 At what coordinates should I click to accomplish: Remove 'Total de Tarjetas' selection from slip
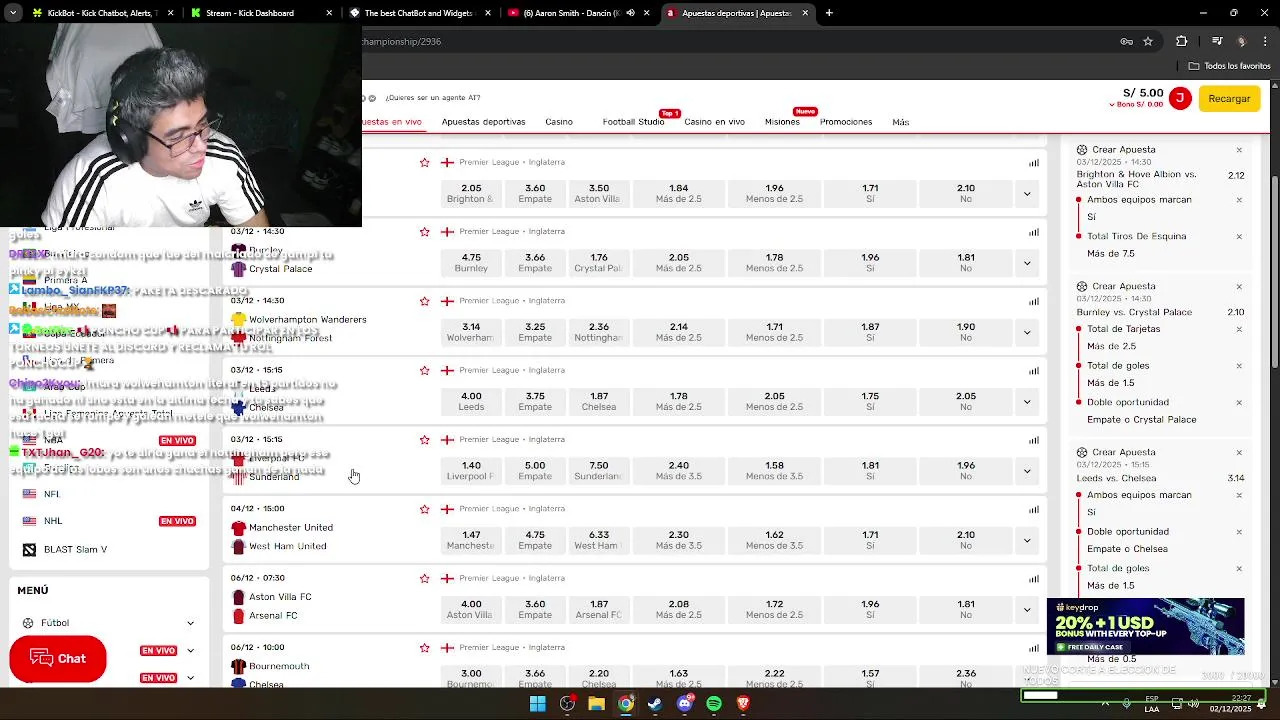point(1239,329)
